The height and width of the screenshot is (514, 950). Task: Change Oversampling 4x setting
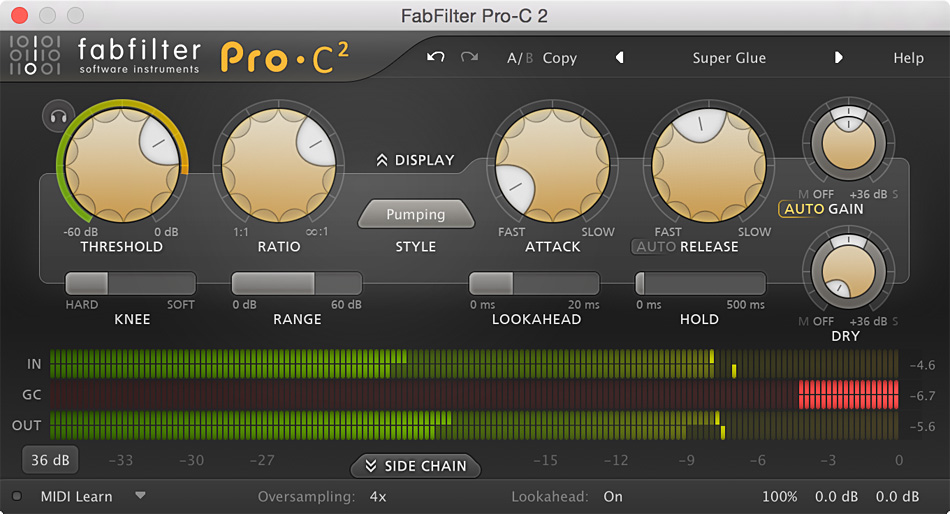coord(378,496)
